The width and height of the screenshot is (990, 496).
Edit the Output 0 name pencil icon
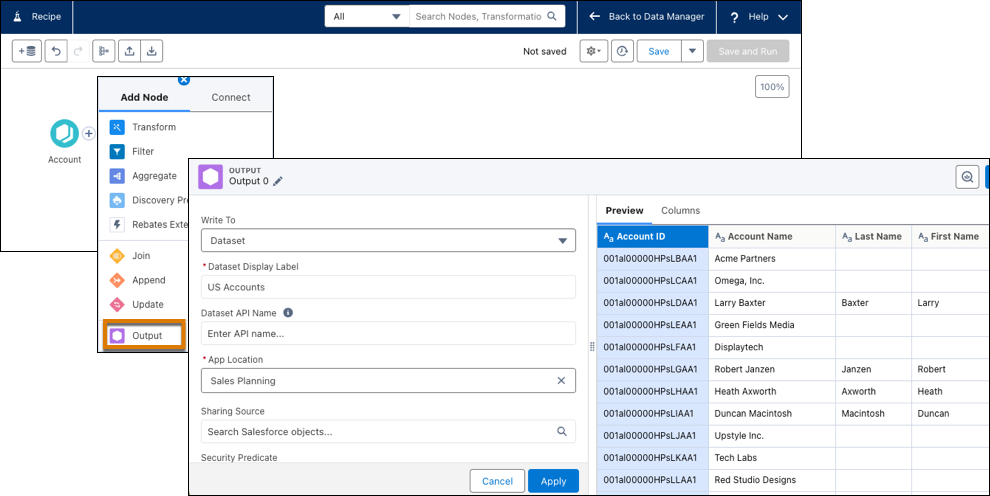[x=278, y=182]
